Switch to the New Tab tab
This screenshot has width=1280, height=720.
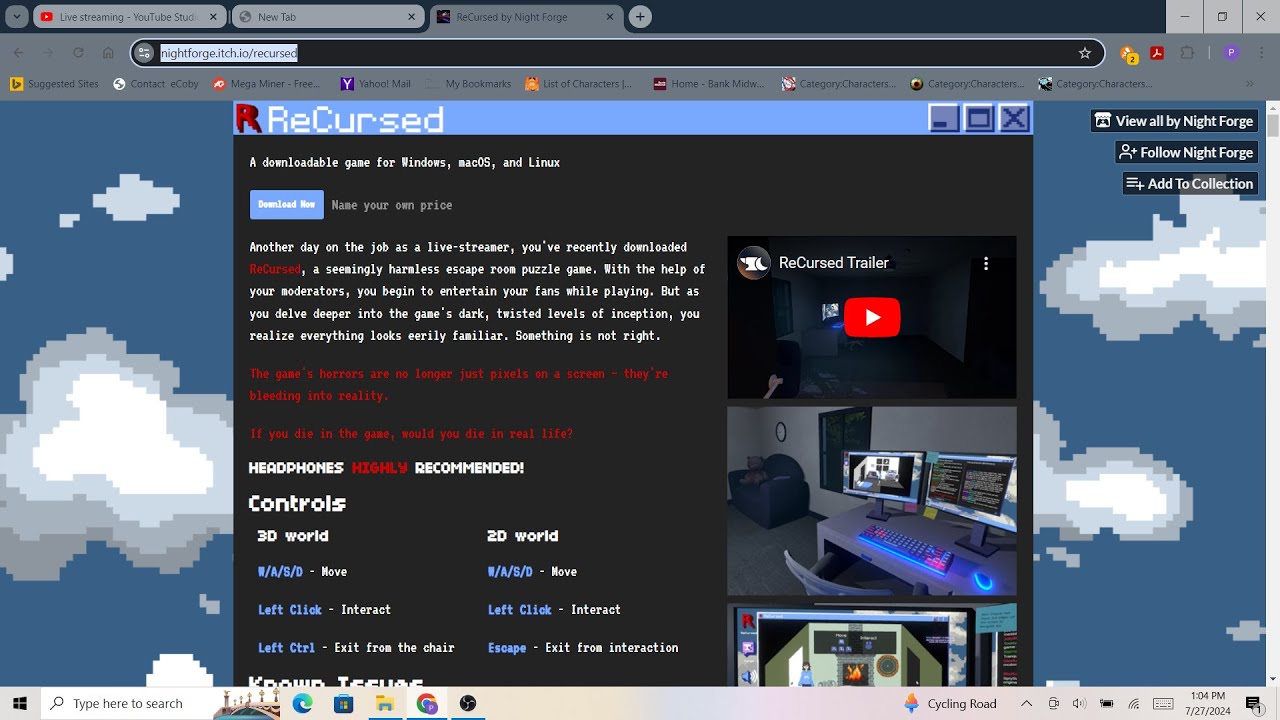click(327, 17)
